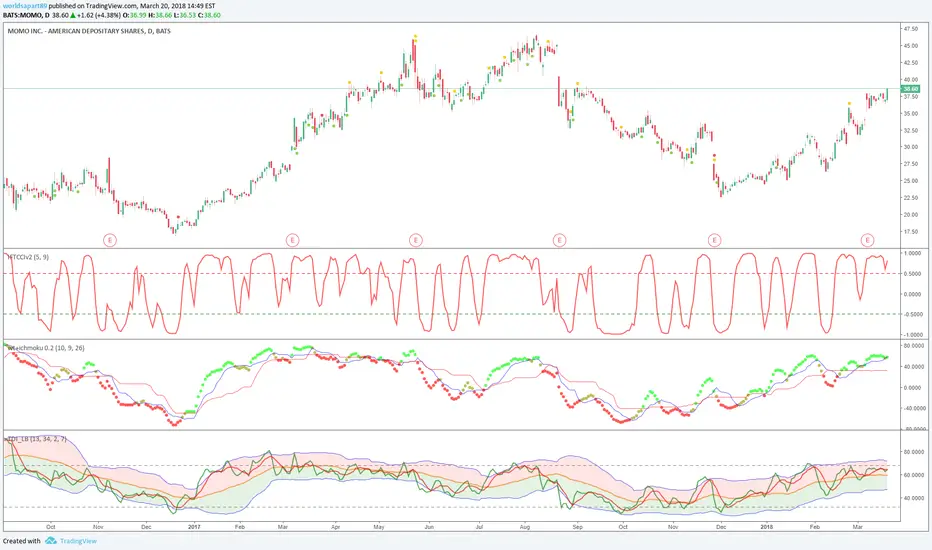Click the 42.50 price axis label

[x=910, y=62]
